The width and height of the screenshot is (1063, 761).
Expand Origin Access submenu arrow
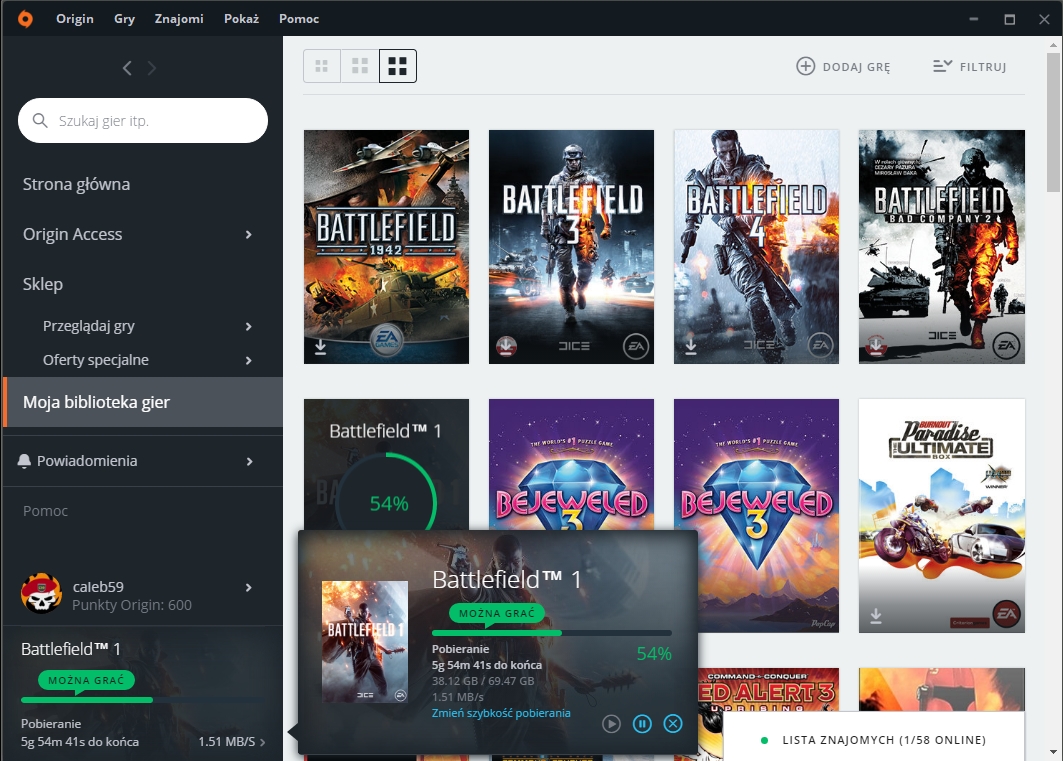click(x=249, y=234)
